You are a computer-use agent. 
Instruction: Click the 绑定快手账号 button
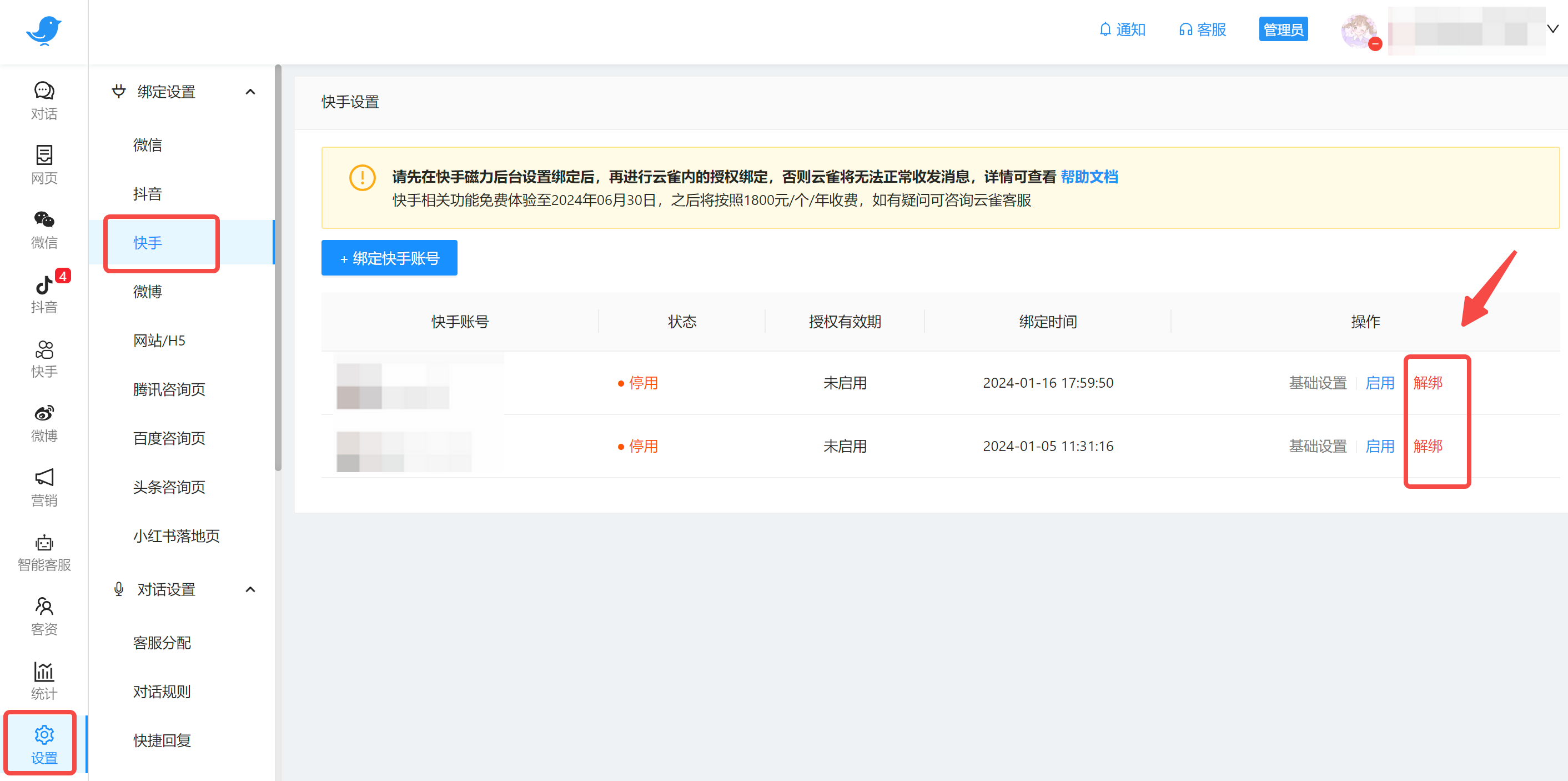[x=389, y=258]
